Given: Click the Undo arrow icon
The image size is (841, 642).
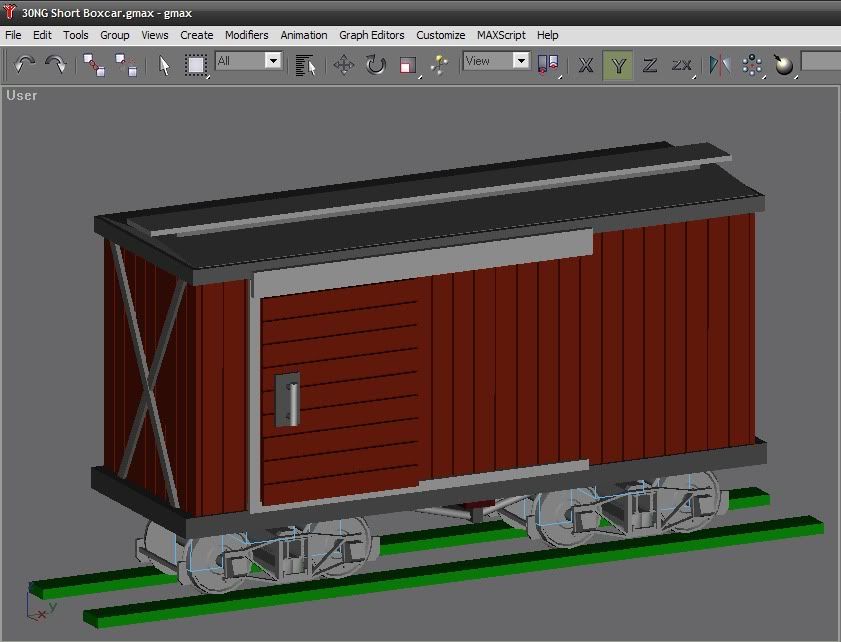Looking at the screenshot, I should point(24,64).
